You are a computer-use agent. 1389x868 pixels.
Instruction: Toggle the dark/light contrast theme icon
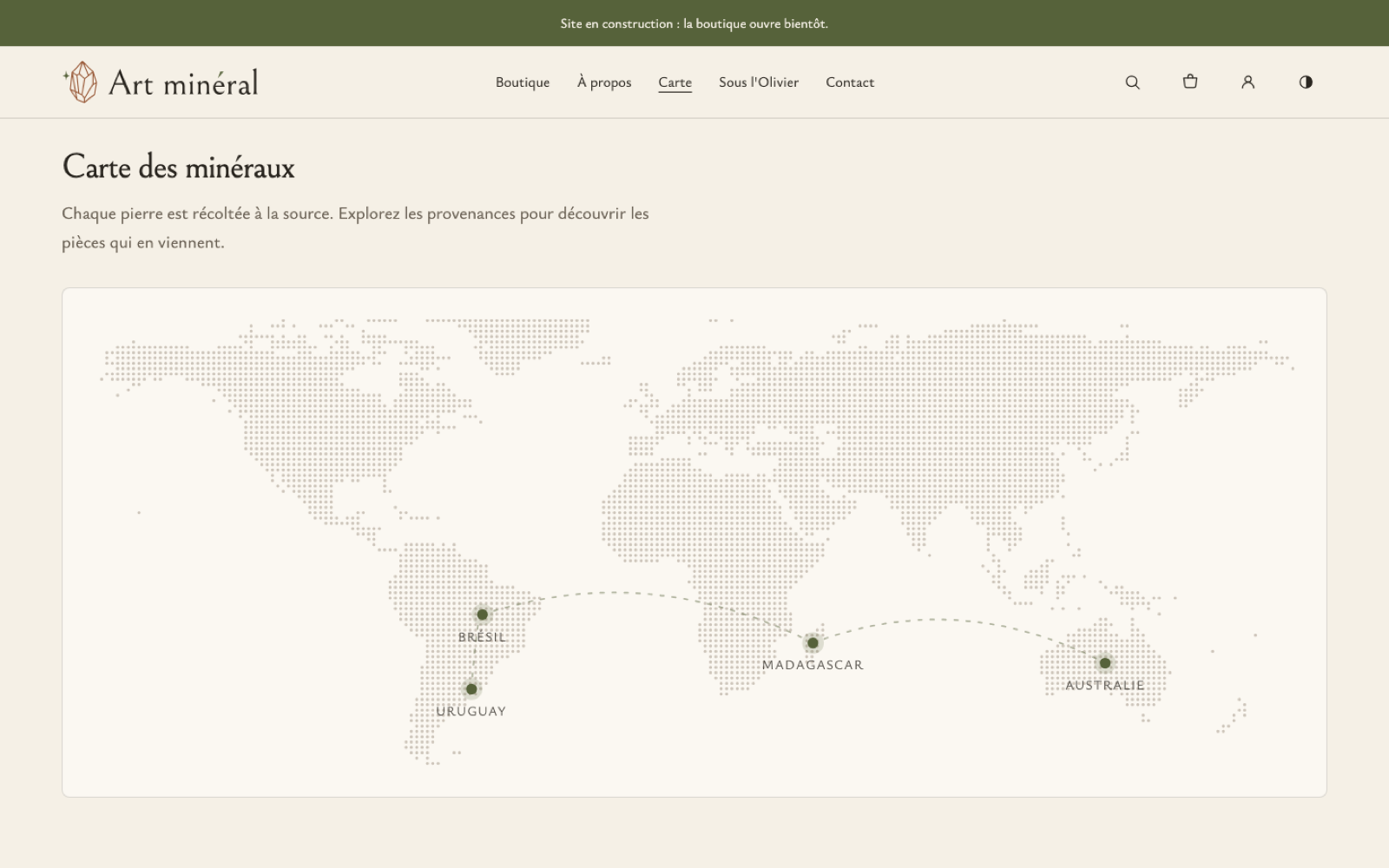click(x=1306, y=82)
